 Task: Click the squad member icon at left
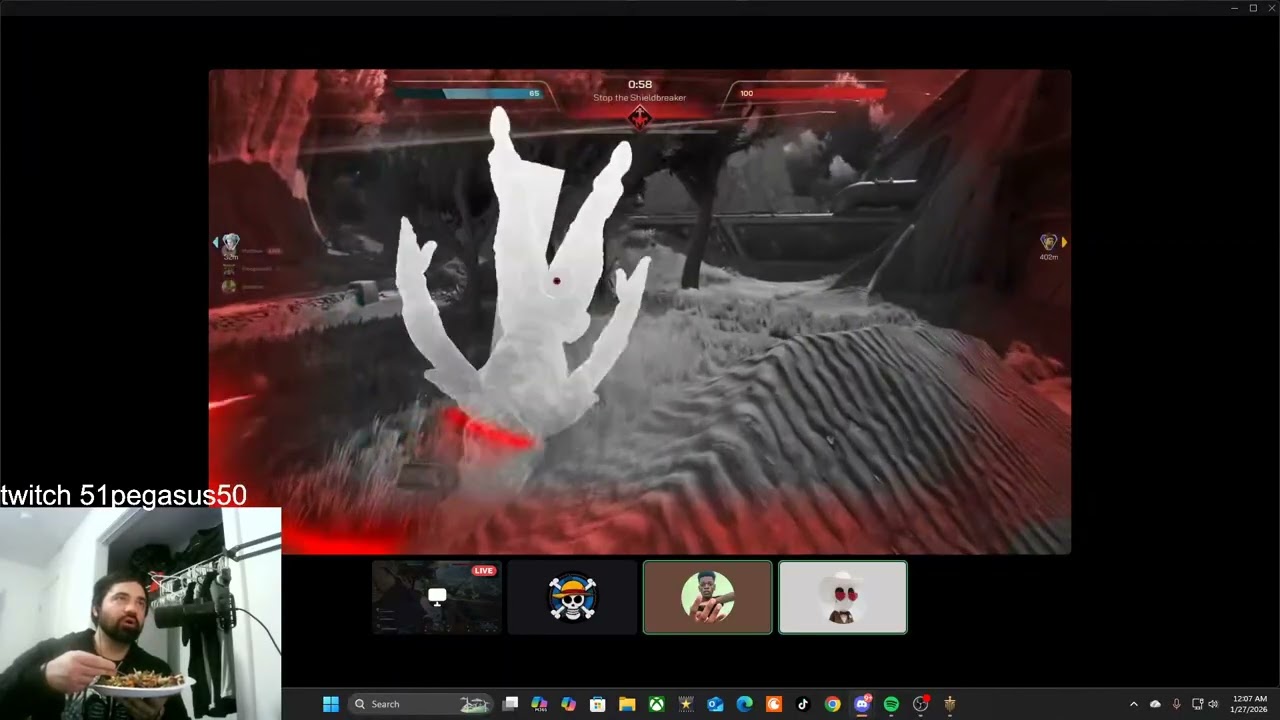(231, 243)
